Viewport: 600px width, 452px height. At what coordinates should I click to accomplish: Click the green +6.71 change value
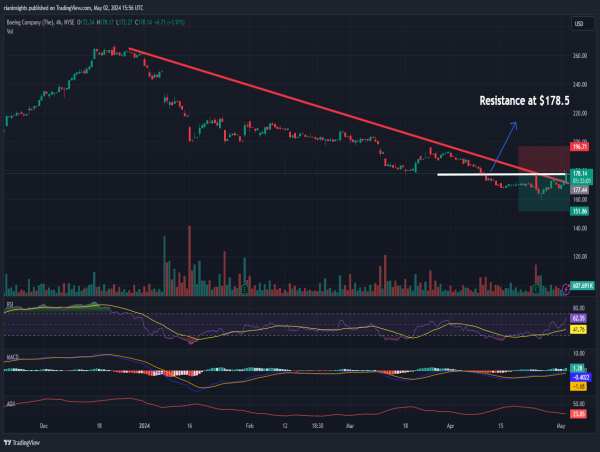[x=160, y=23]
